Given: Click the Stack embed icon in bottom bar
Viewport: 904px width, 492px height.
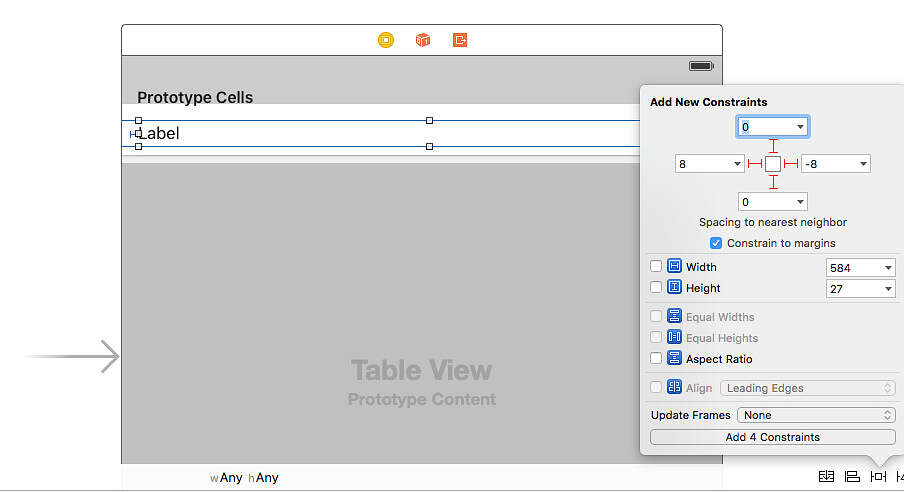Looking at the screenshot, I should coord(826,477).
